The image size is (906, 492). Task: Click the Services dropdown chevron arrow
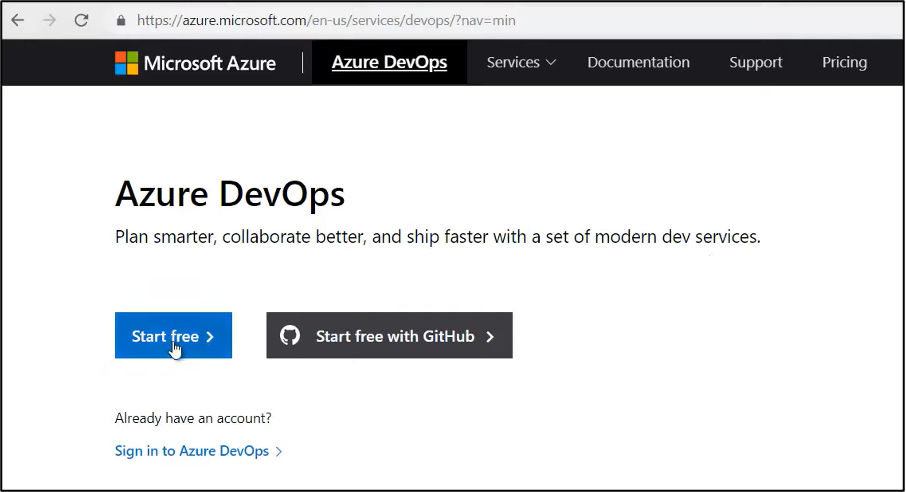point(551,62)
